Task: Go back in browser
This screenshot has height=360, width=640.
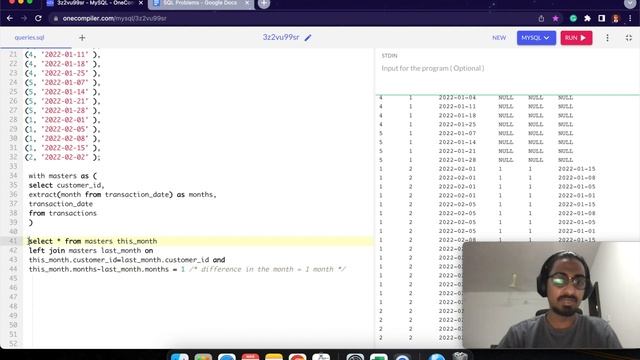Action: click(10, 18)
